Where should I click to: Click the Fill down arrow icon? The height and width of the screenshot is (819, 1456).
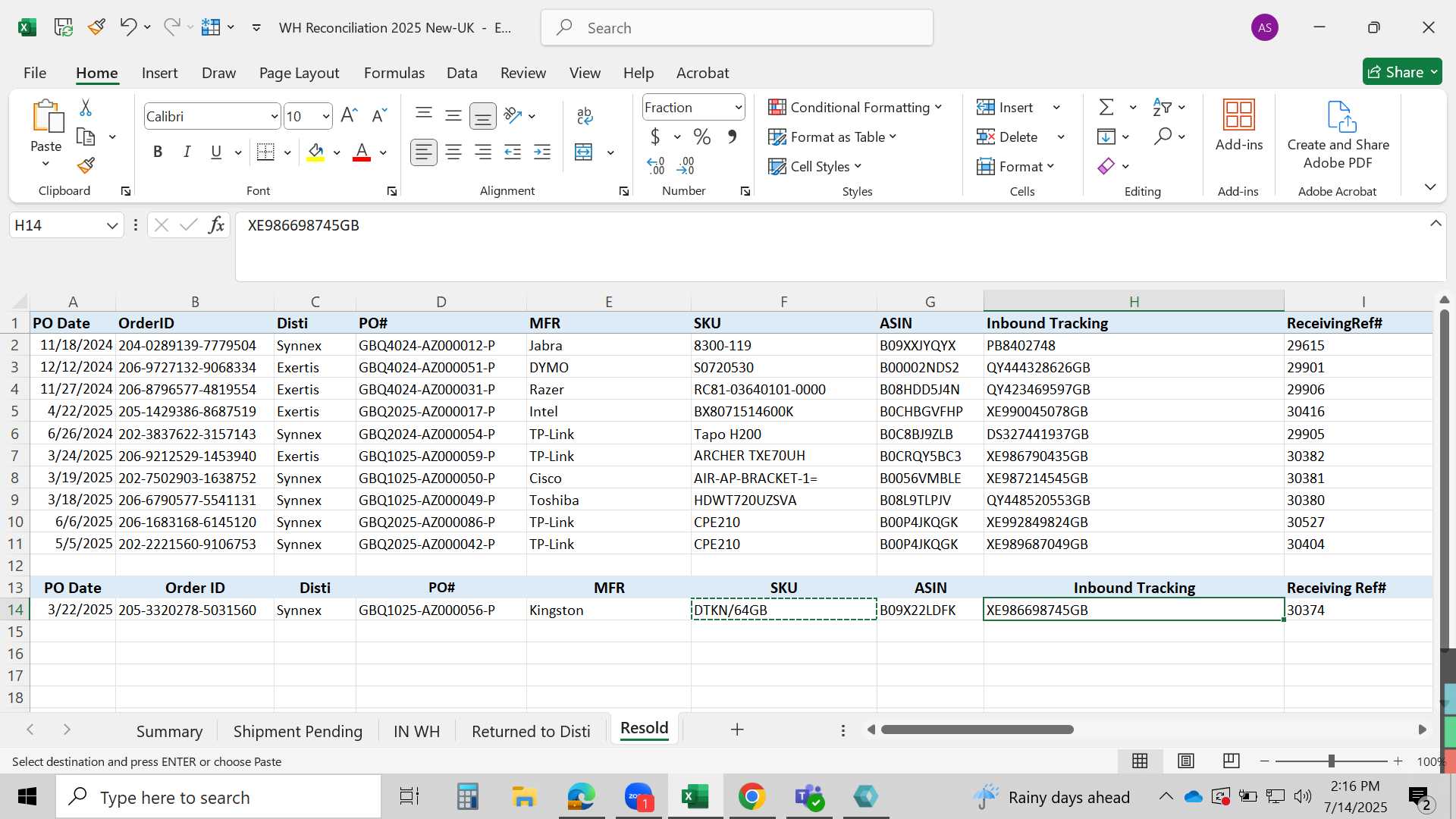1106,137
